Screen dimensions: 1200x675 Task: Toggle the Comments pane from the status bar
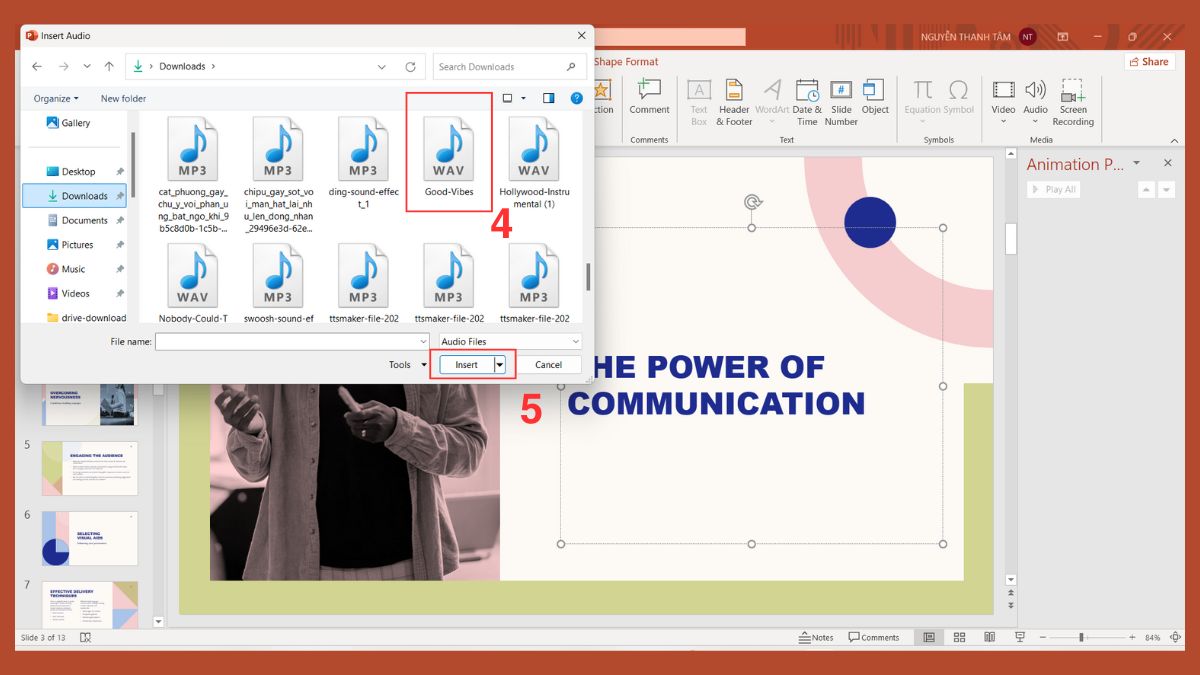coord(874,637)
